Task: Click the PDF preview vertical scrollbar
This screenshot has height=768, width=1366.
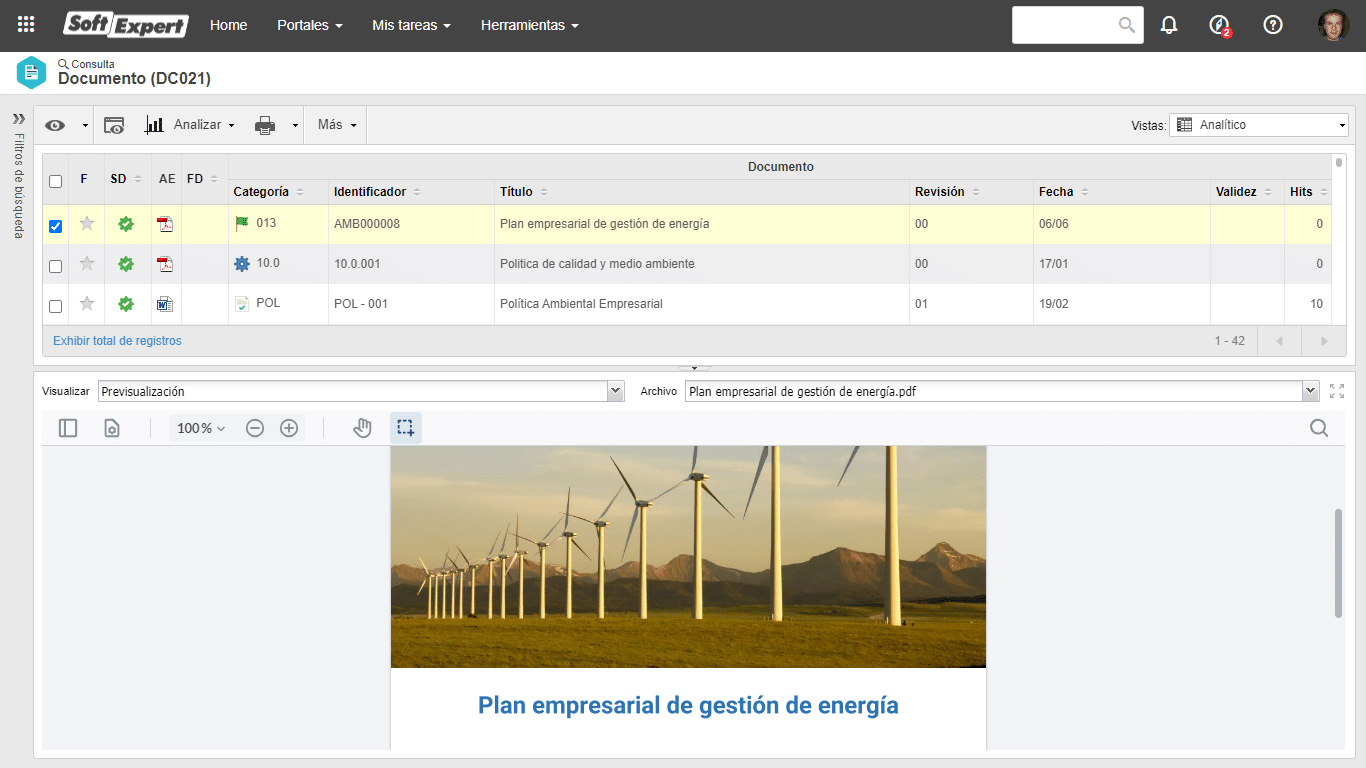Action: coord(1339,563)
